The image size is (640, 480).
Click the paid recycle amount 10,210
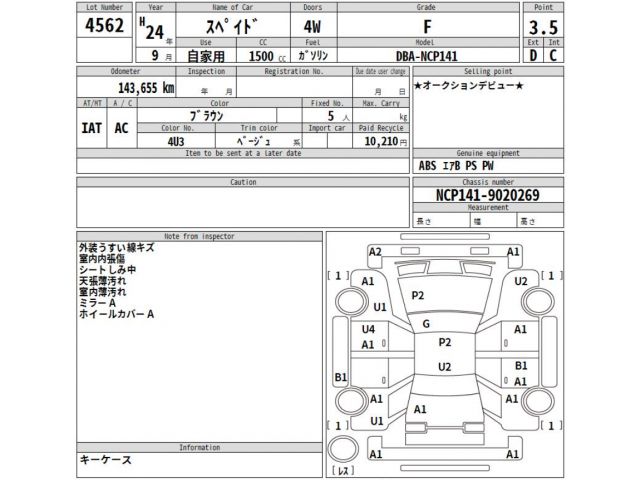point(381,141)
